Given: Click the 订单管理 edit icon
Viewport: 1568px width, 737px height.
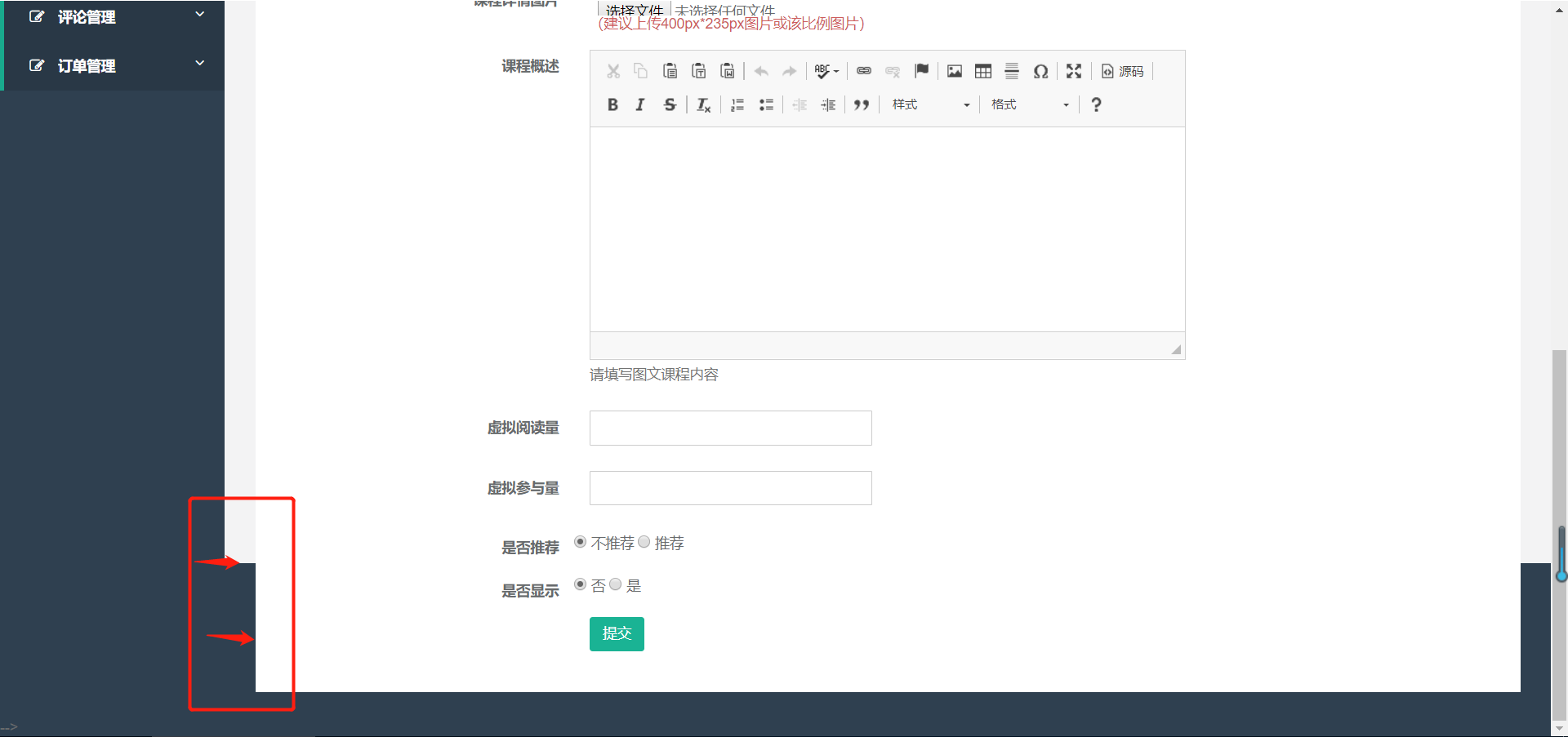Looking at the screenshot, I should pyautogui.click(x=37, y=65).
